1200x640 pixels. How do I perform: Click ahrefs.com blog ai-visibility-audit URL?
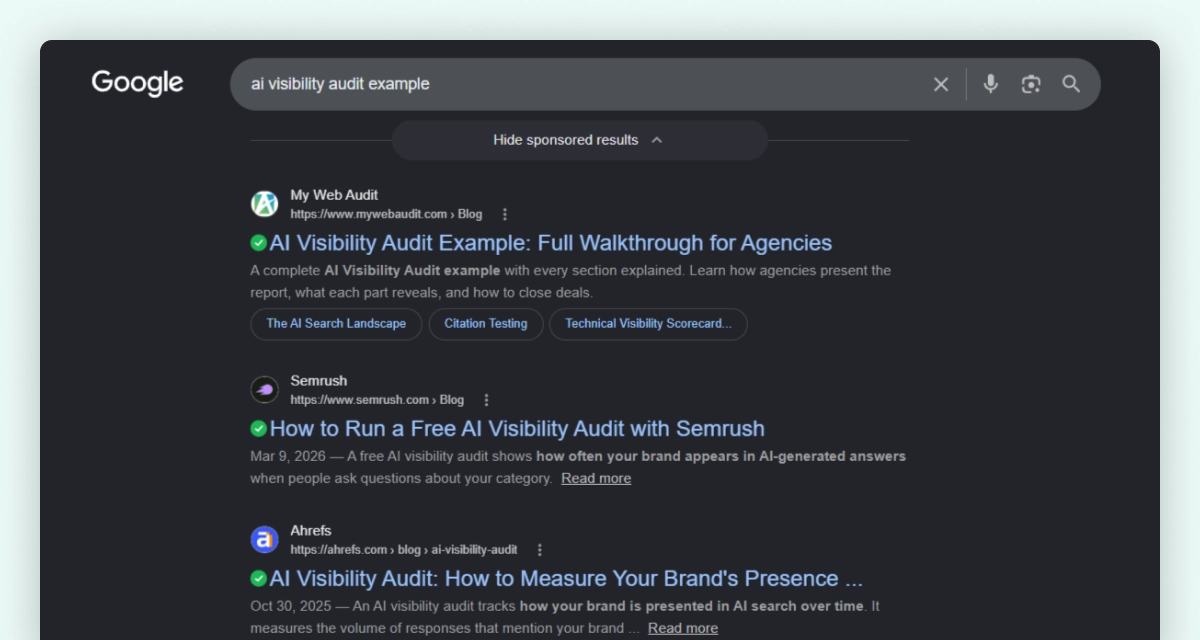(404, 550)
